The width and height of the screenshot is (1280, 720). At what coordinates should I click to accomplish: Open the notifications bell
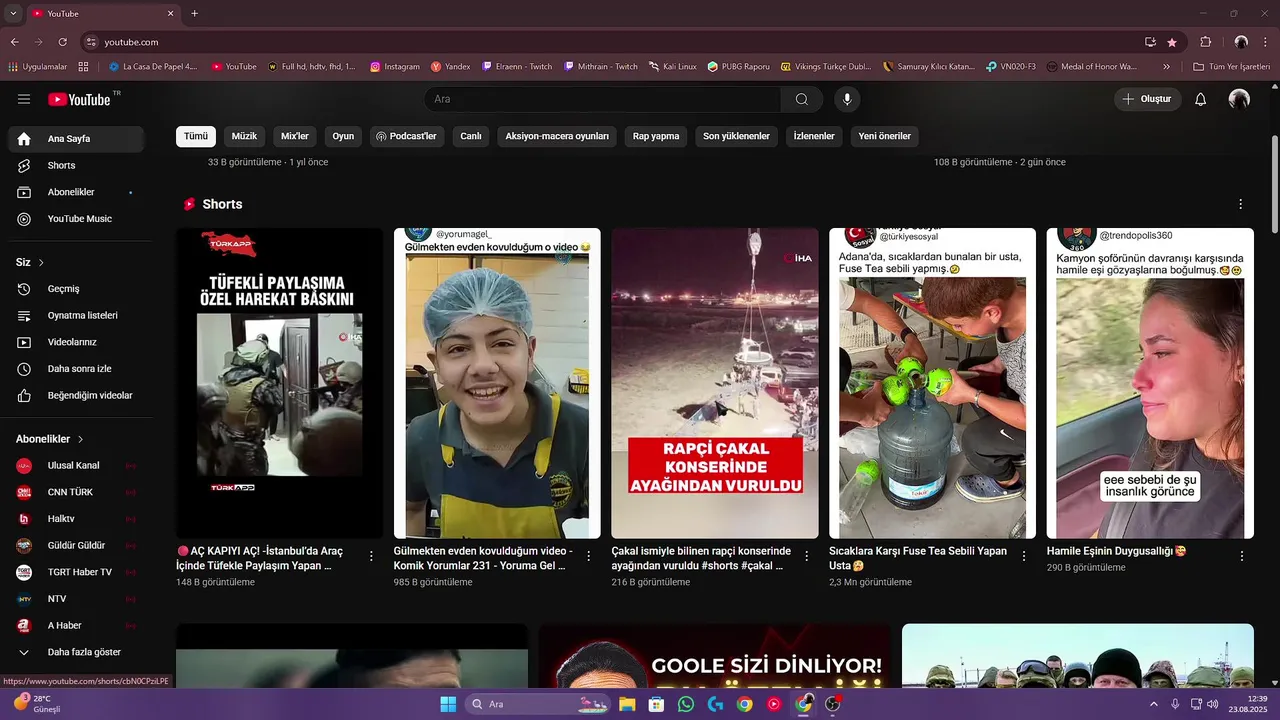(x=1201, y=99)
